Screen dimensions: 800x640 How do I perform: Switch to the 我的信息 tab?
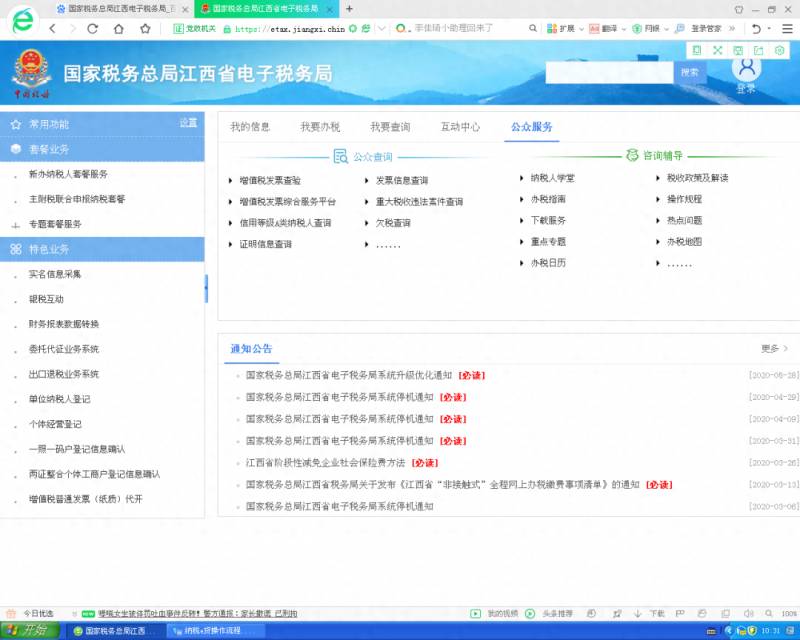click(x=249, y=127)
